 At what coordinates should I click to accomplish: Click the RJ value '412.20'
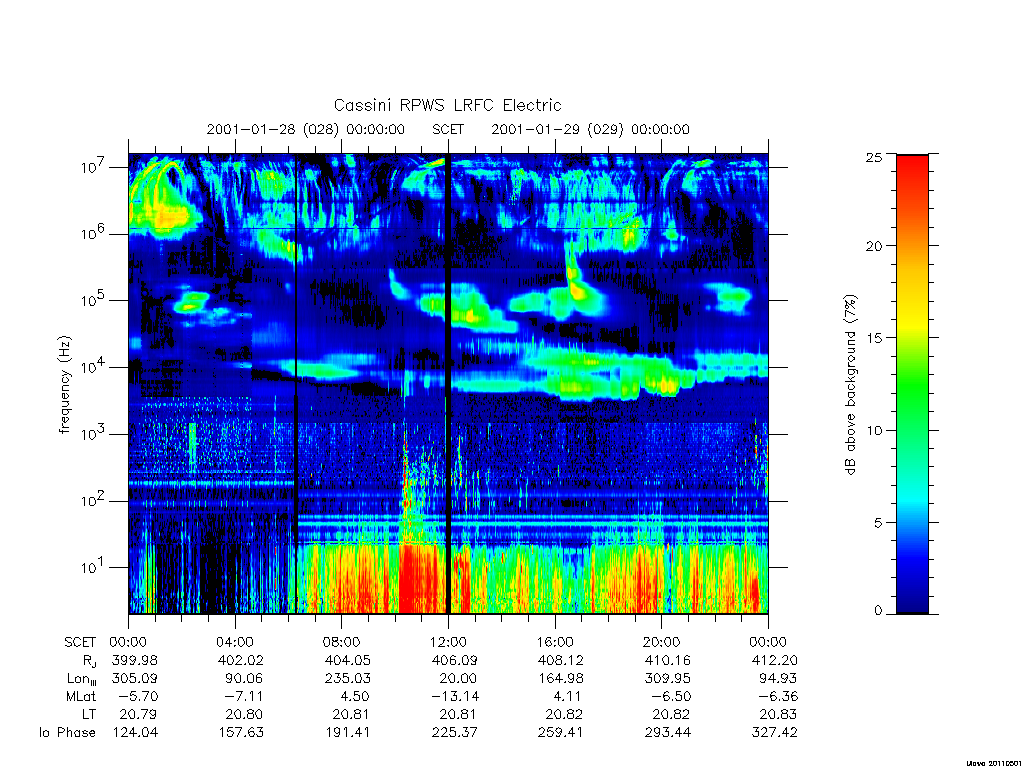click(x=775, y=660)
